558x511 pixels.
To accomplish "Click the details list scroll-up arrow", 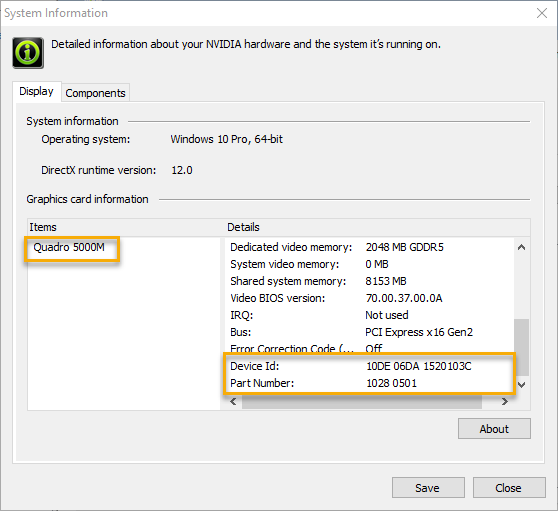I will coord(521,247).
